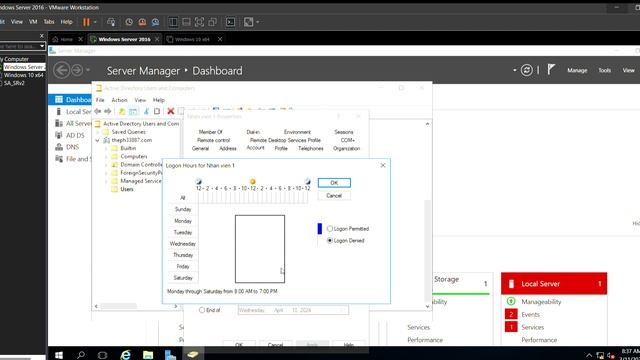Click the Sunday row button
This screenshot has width=640, height=360.
click(x=183, y=209)
